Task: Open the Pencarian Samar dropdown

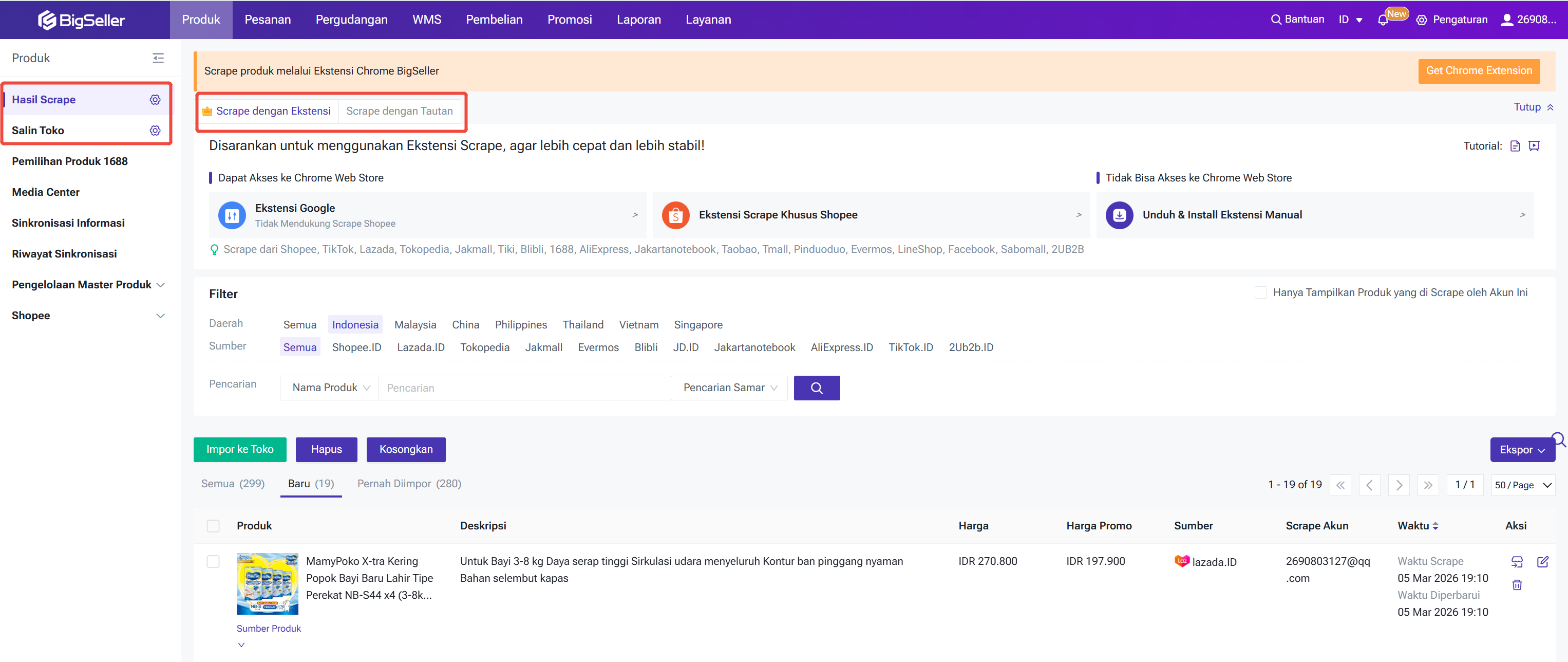Action: tap(729, 388)
